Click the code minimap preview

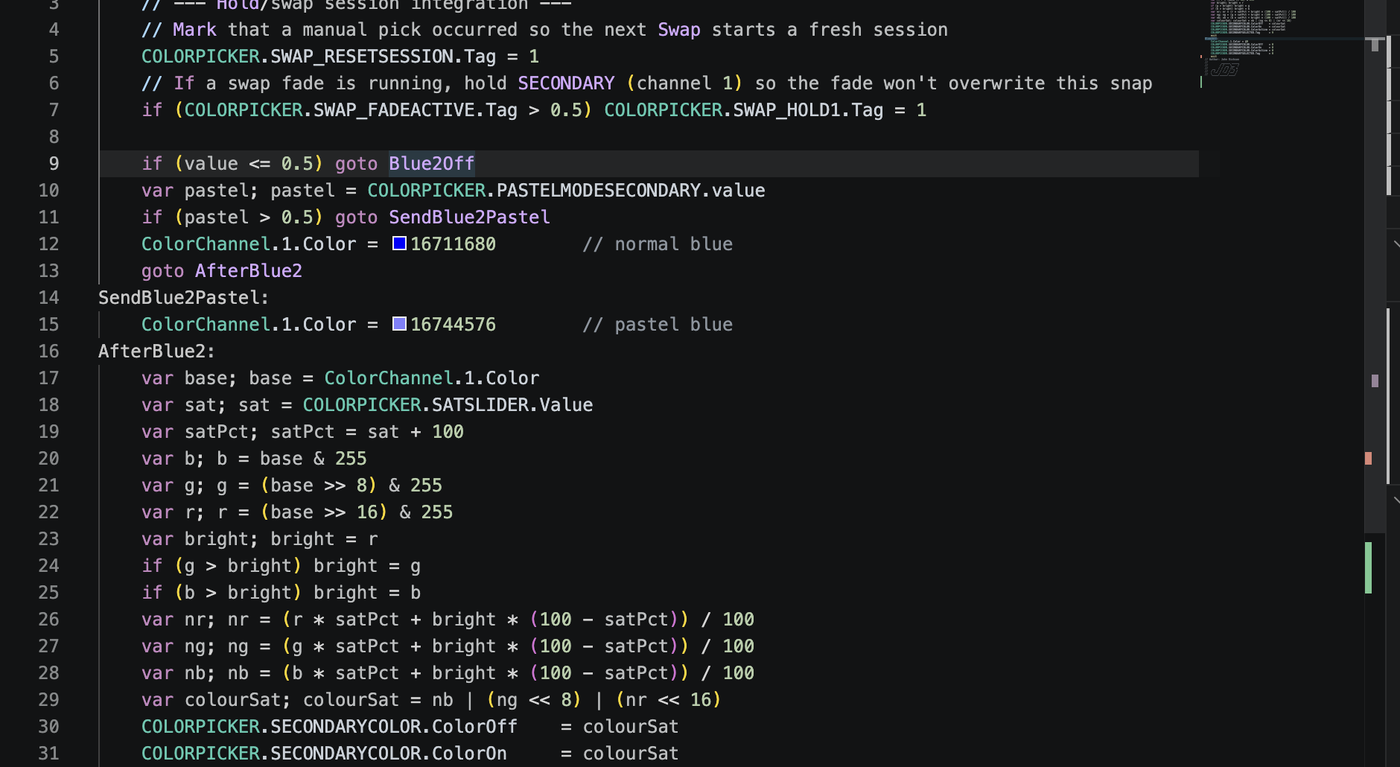point(1254,38)
